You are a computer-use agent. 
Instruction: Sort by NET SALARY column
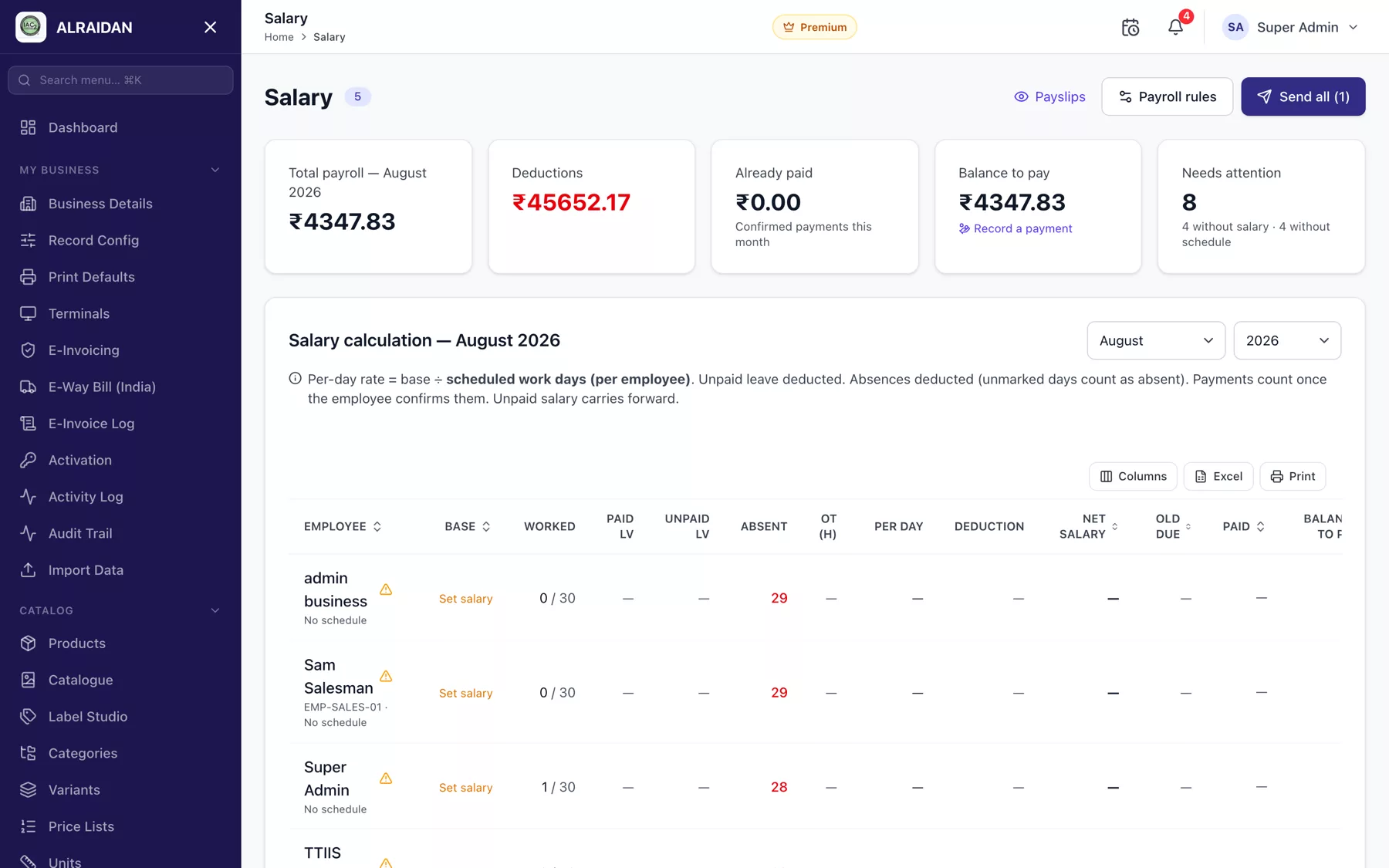click(x=1088, y=526)
